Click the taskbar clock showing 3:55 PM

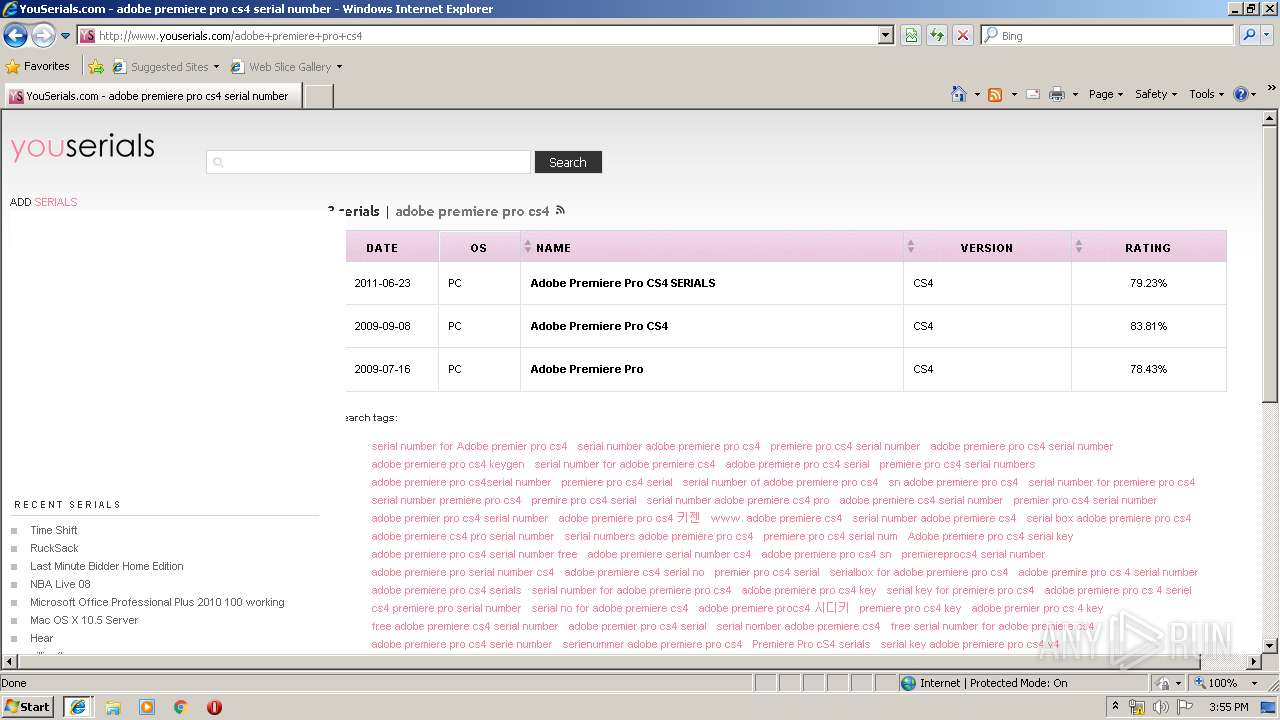click(1229, 707)
